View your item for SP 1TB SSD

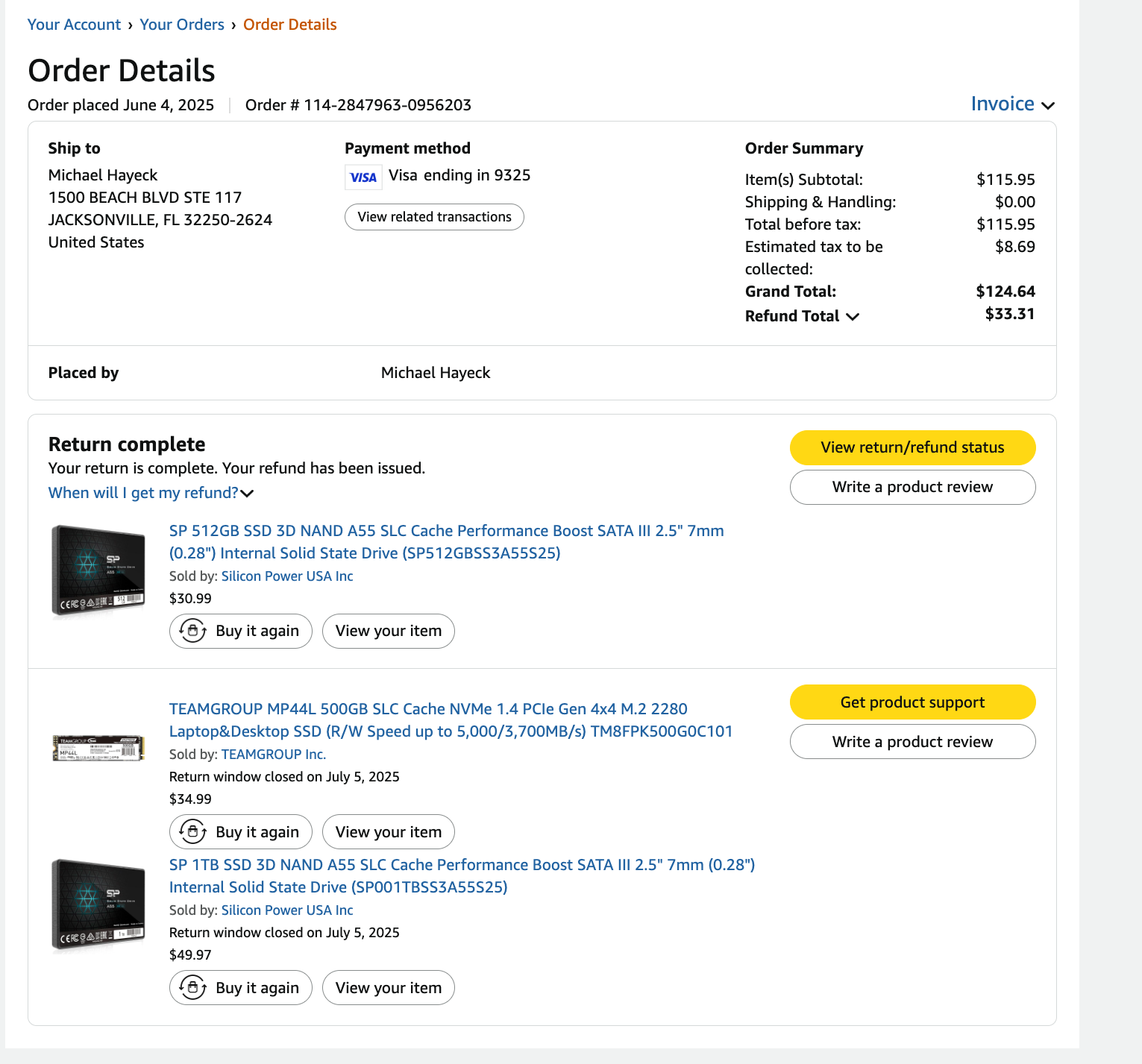point(388,987)
